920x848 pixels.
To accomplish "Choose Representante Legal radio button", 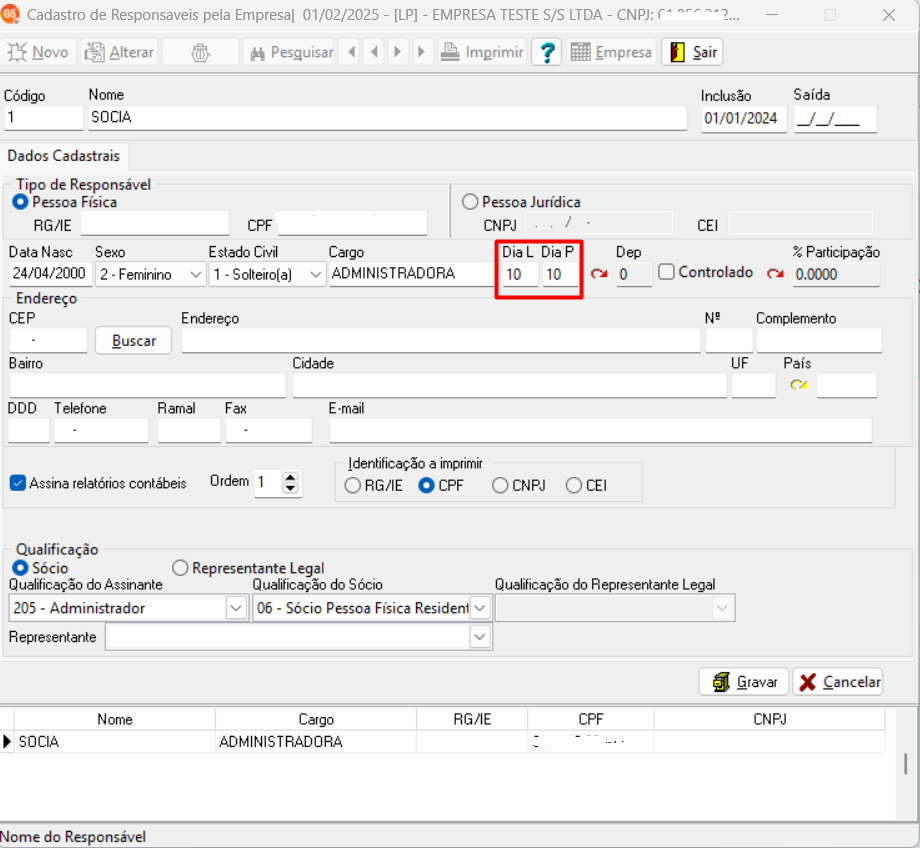I will pos(180,568).
